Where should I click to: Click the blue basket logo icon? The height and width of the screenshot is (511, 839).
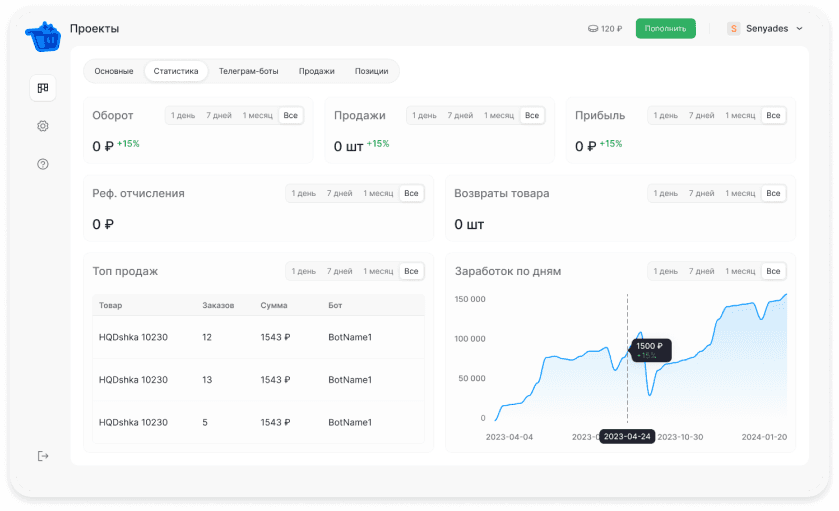(42, 37)
